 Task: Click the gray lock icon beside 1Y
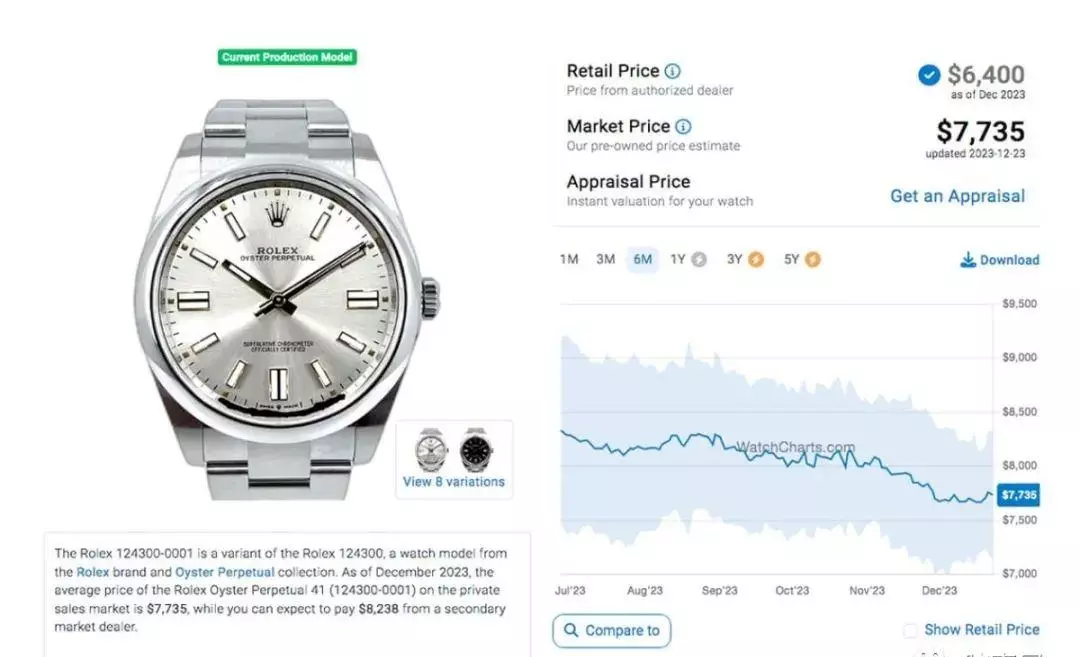coord(699,260)
